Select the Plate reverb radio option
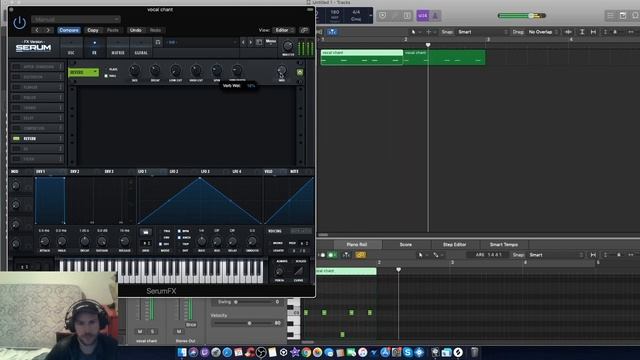This screenshot has width=640, height=360. [x=107, y=69]
